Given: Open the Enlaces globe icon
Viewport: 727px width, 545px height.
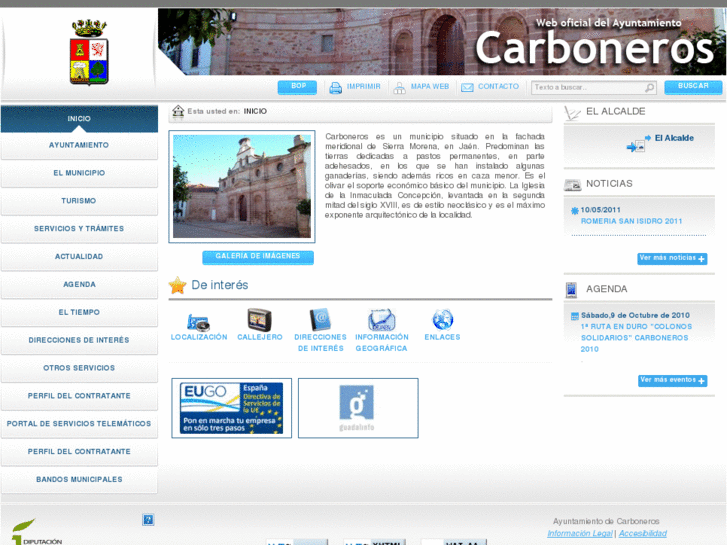Looking at the screenshot, I should click(442, 320).
